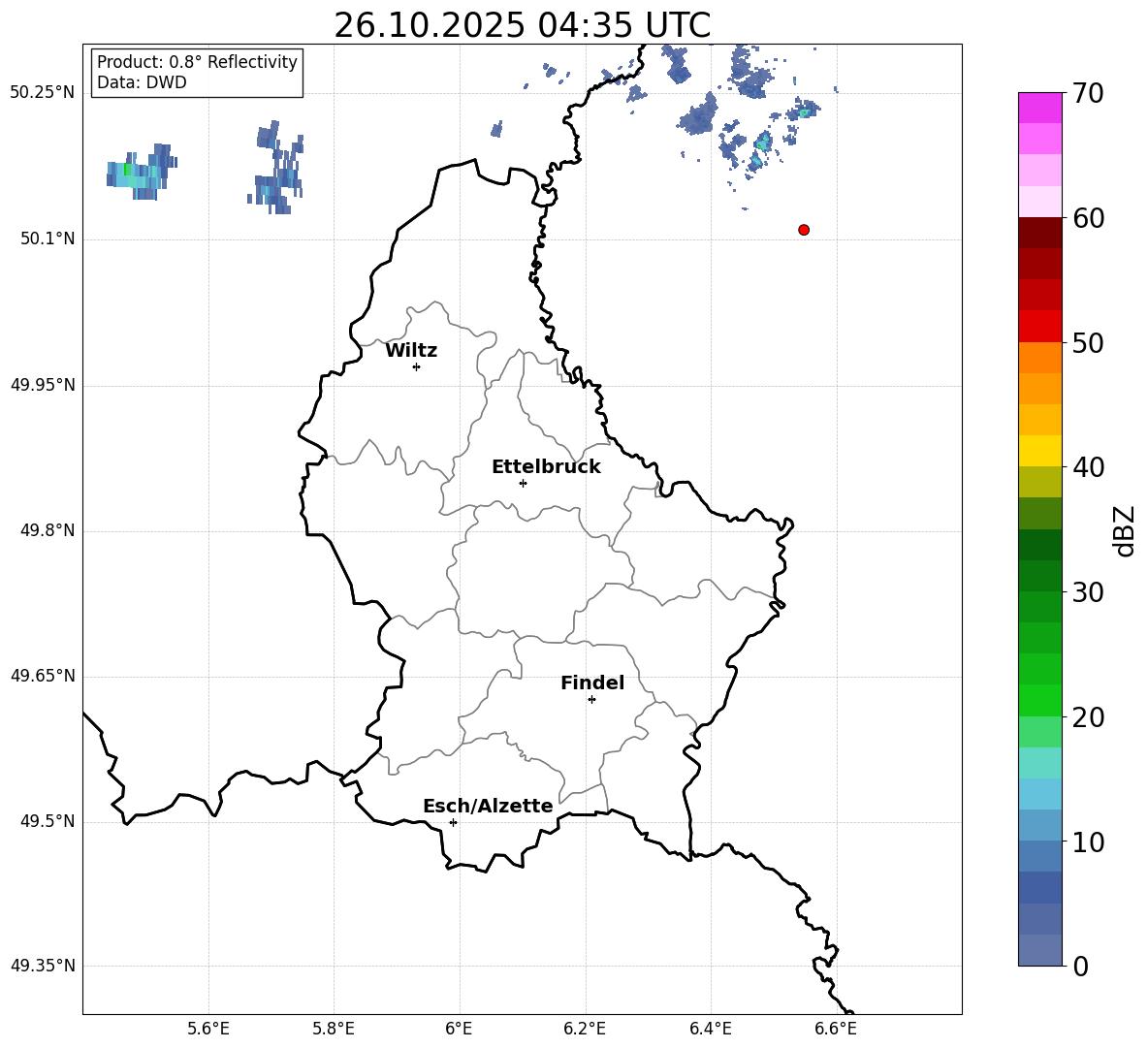Image resolution: width=1148 pixels, height=1048 pixels.
Task: Click the 40 tick on the colorbar
Action: 1088,467
